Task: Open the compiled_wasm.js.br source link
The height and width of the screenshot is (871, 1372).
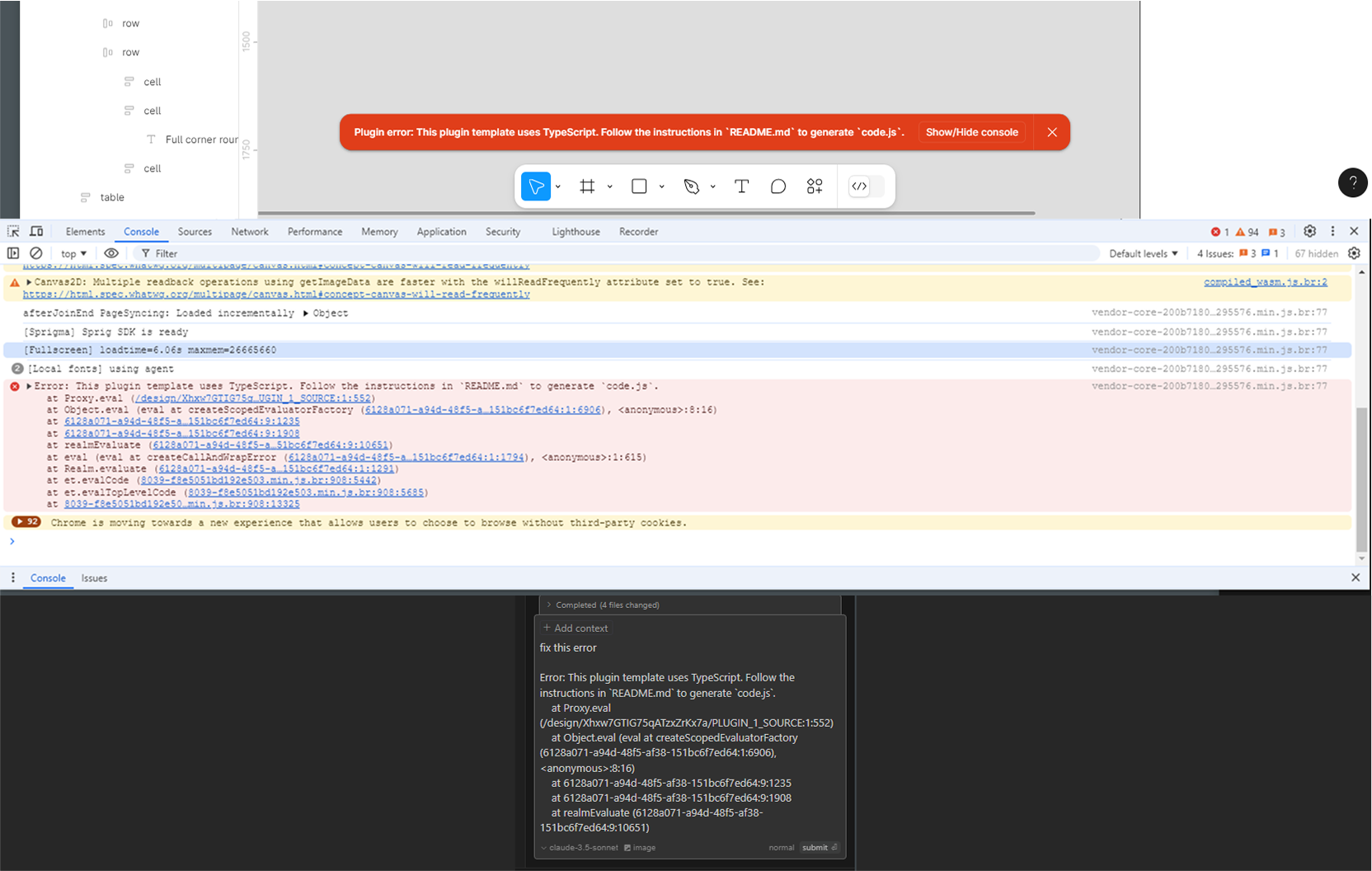Action: point(1266,281)
